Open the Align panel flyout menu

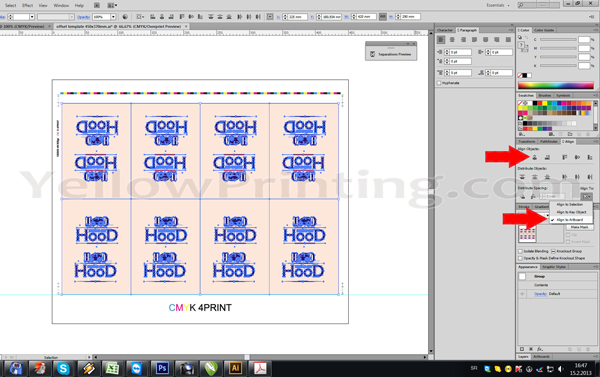(595, 142)
